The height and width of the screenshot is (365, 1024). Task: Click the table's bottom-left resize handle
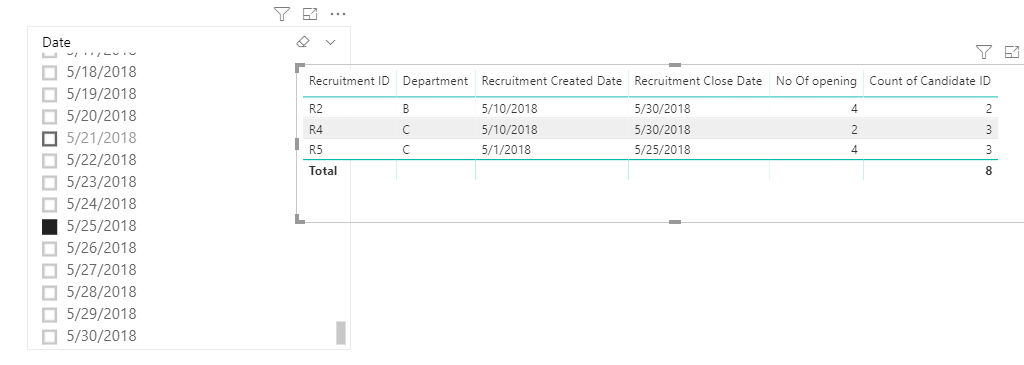pos(300,219)
